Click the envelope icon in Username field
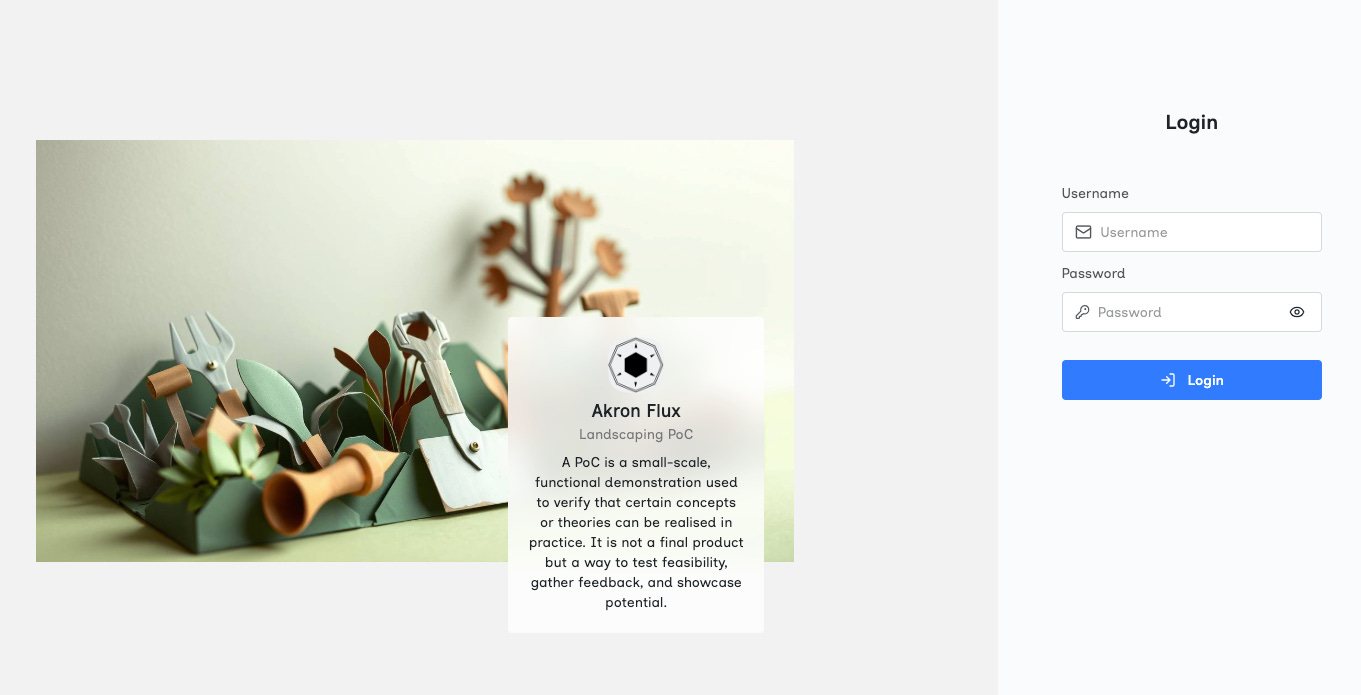Image resolution: width=1361 pixels, height=695 pixels. 1083,232
